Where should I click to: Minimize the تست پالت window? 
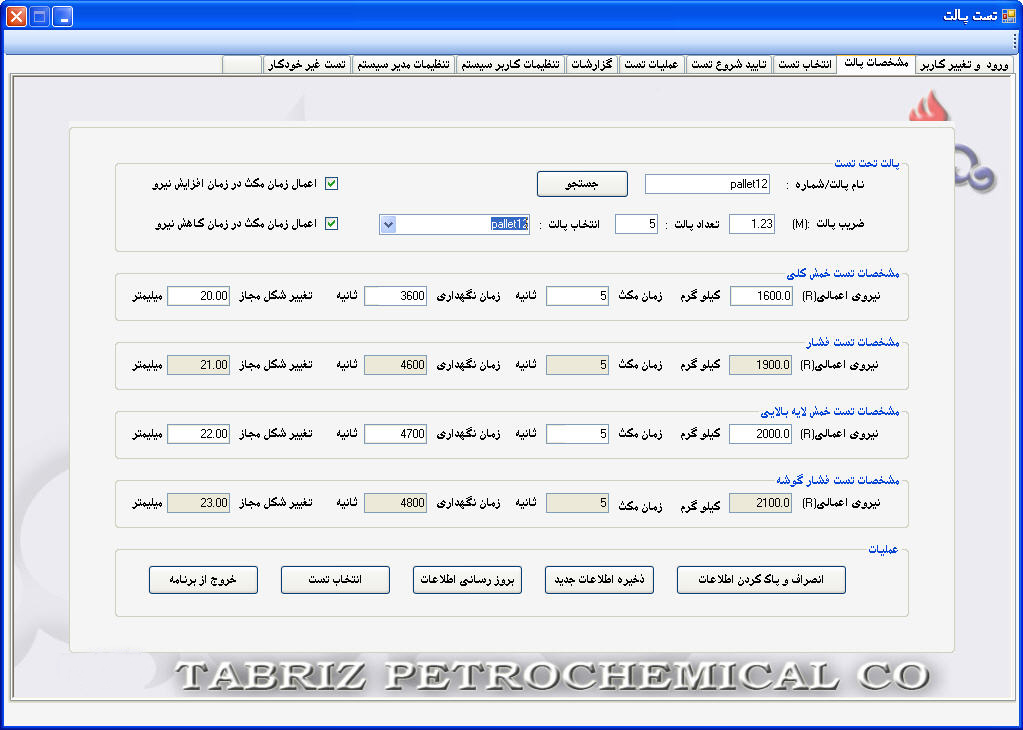point(62,16)
